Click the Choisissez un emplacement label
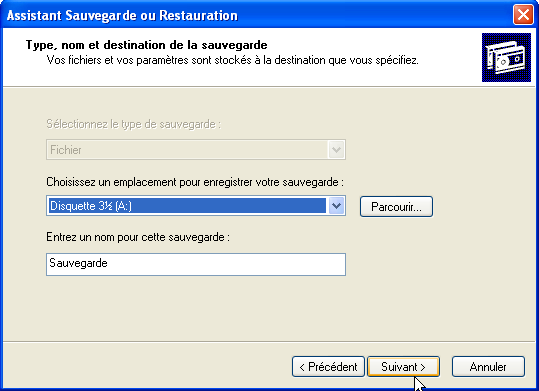Viewport: 539px width, 391px height. pyautogui.click(x=195, y=182)
